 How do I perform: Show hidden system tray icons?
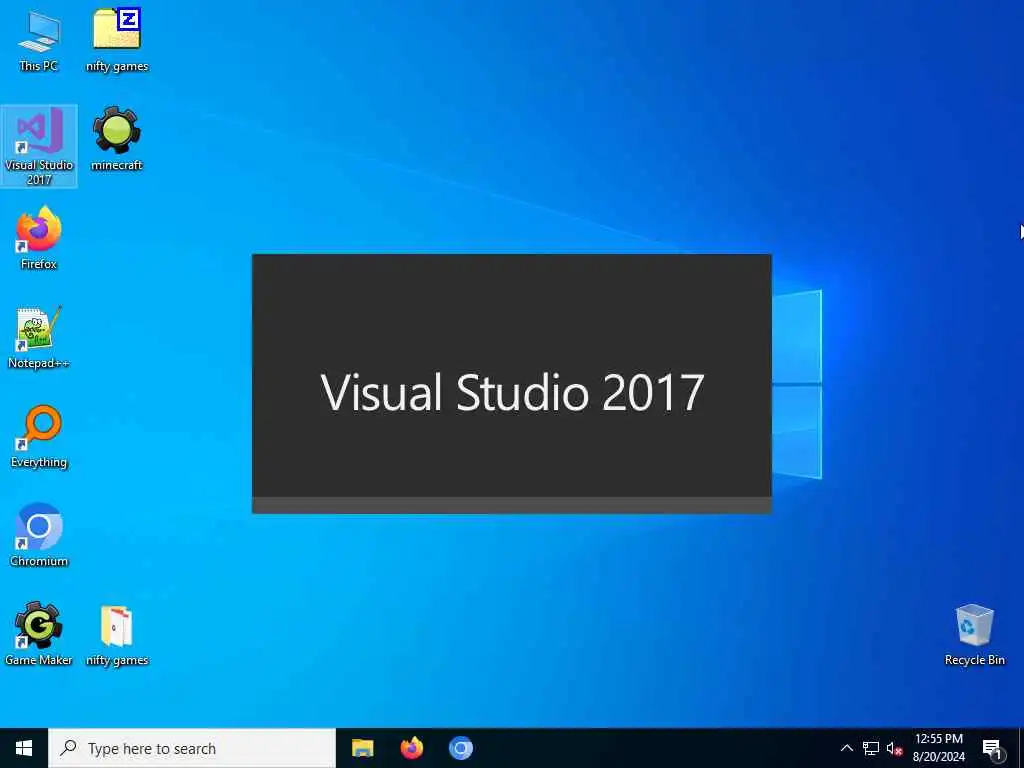[x=846, y=748]
